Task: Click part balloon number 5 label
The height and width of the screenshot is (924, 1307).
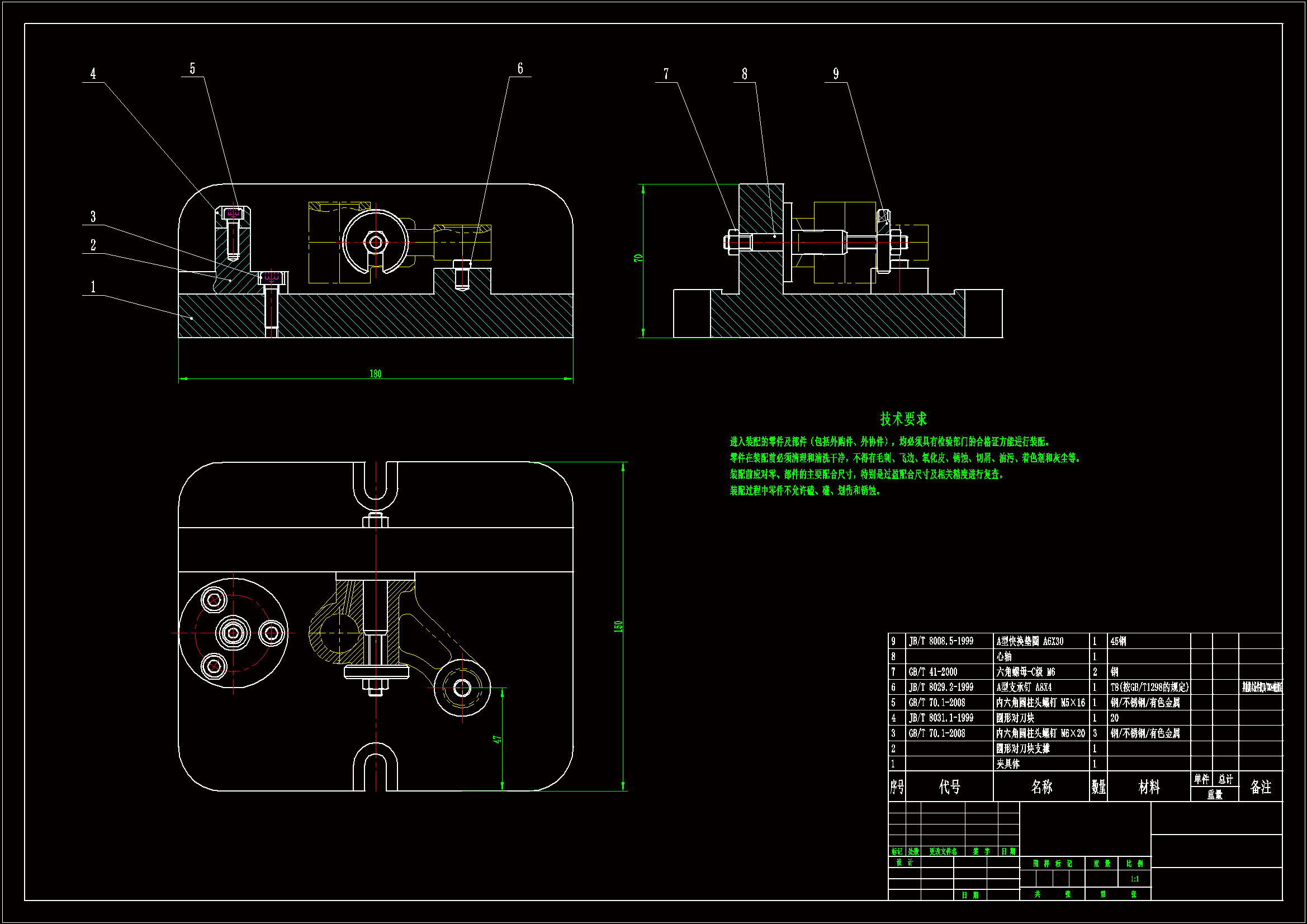Action: 192,69
